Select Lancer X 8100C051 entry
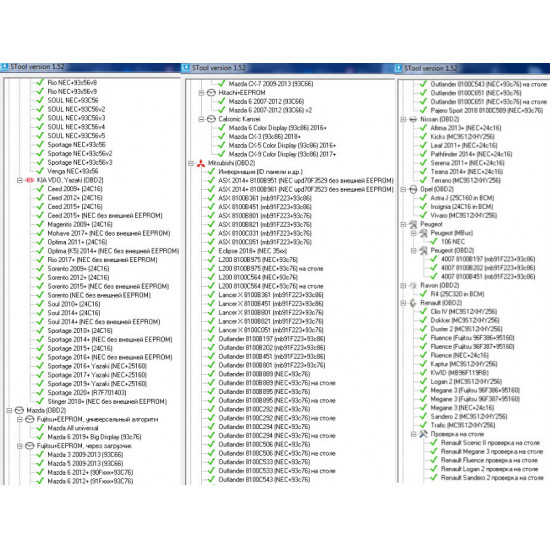 [x=271, y=330]
